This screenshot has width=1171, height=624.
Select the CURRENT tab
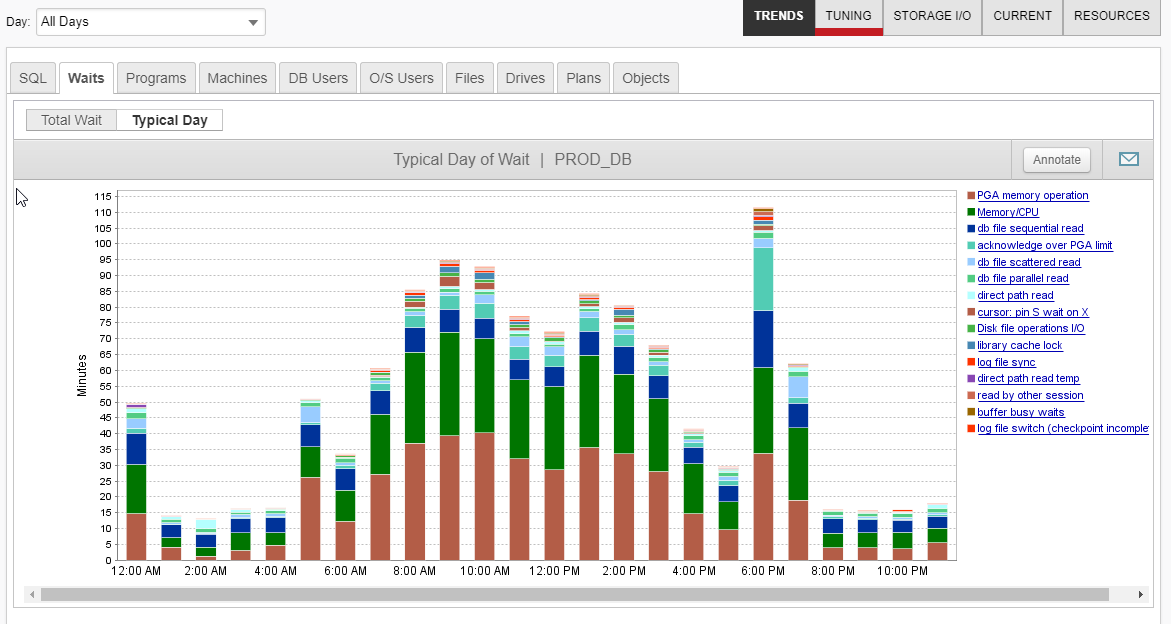pos(1022,16)
